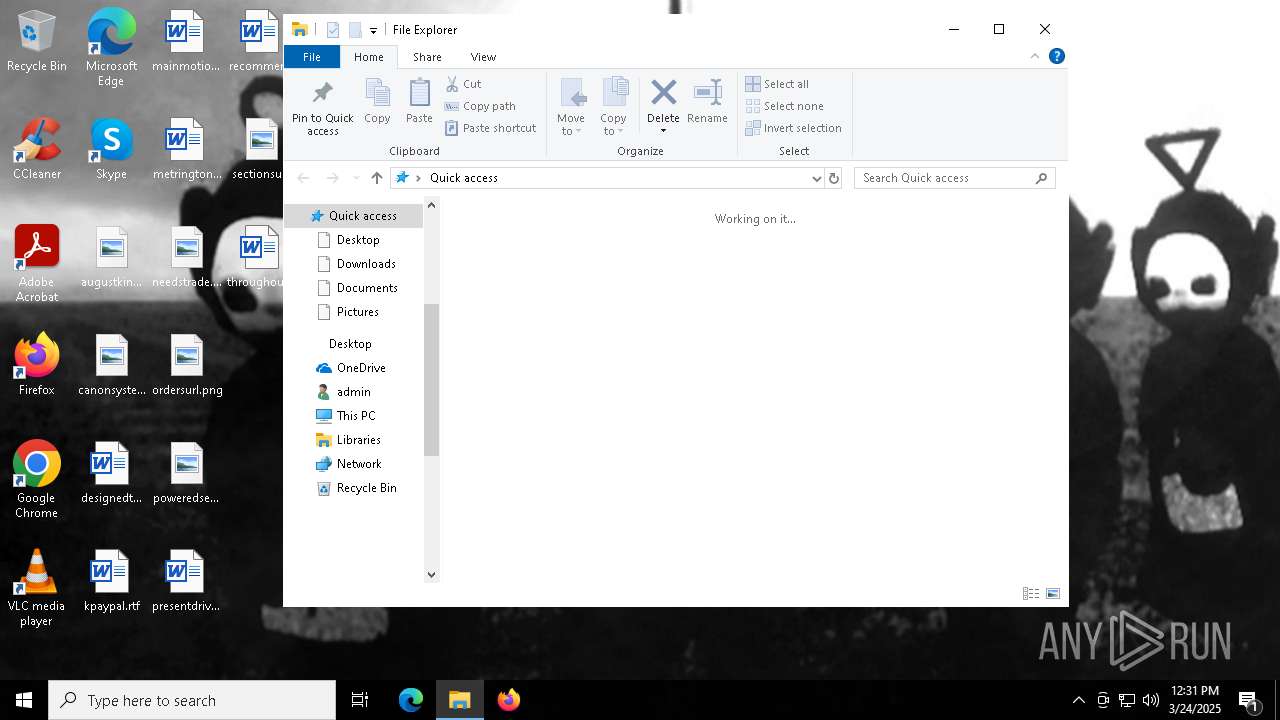Click Select none in ribbon
Viewport: 1280px width, 720px height.
785,106
